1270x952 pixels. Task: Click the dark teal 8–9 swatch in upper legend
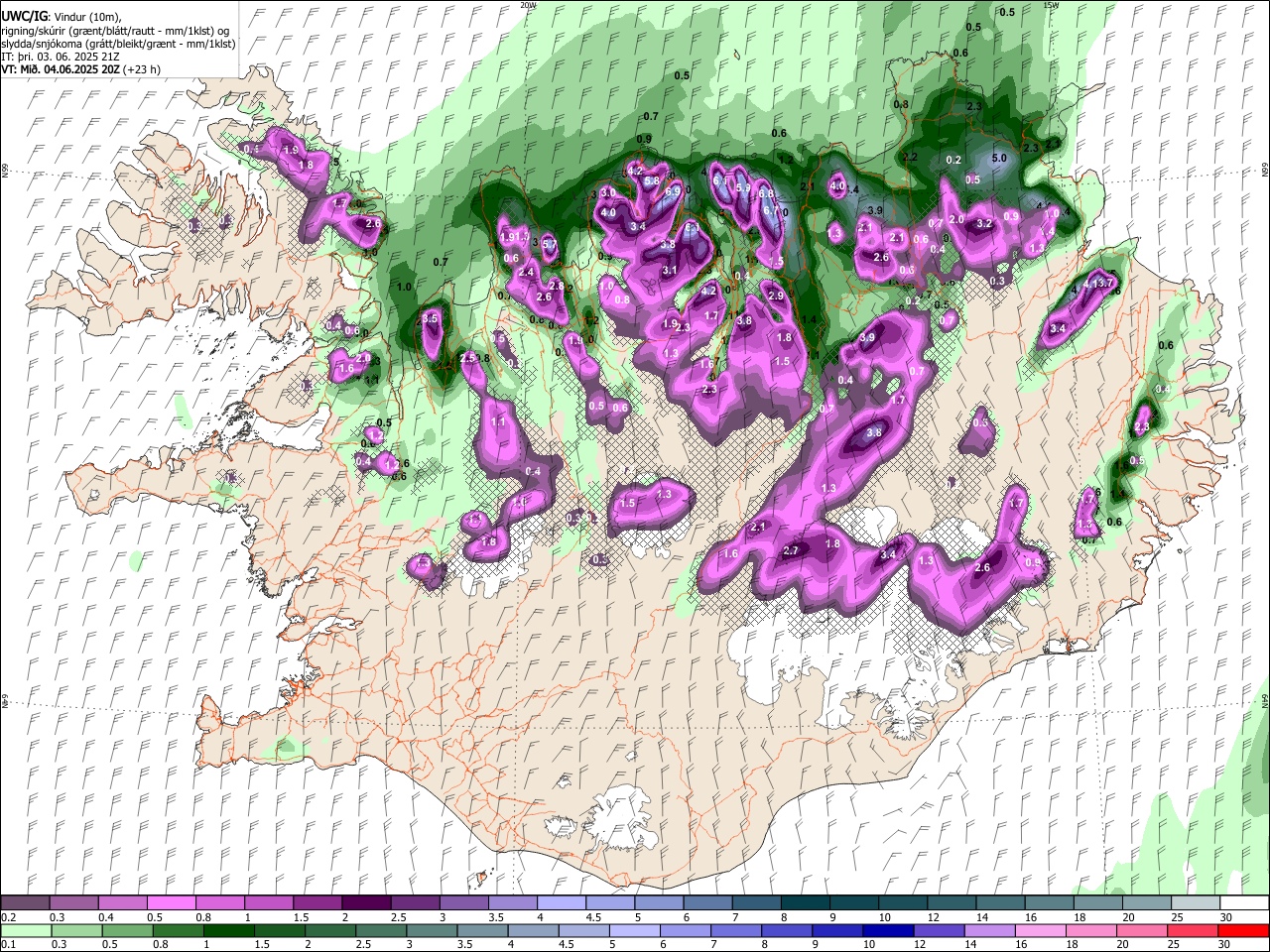(805, 902)
